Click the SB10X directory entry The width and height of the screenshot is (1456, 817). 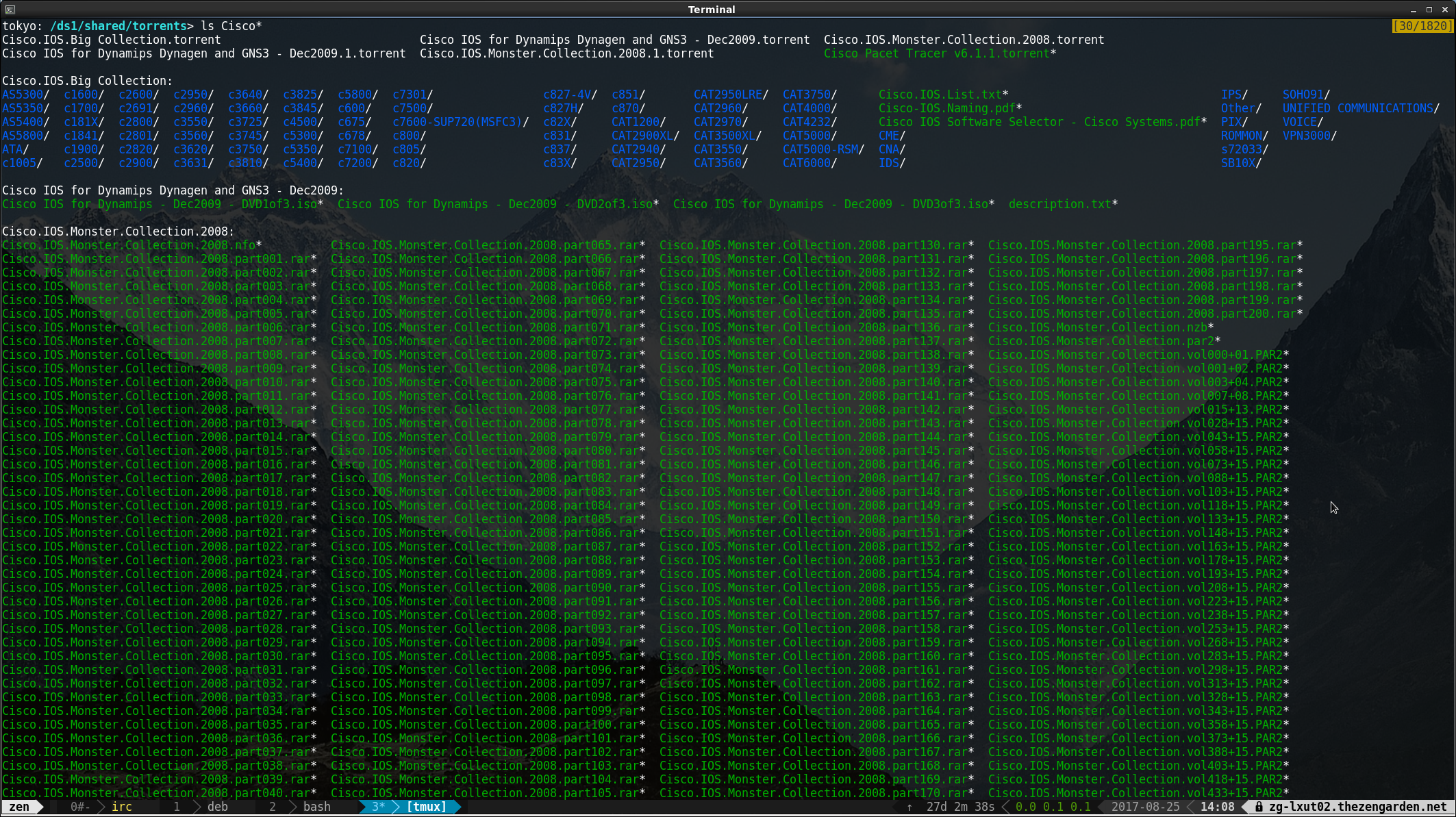coord(1238,163)
